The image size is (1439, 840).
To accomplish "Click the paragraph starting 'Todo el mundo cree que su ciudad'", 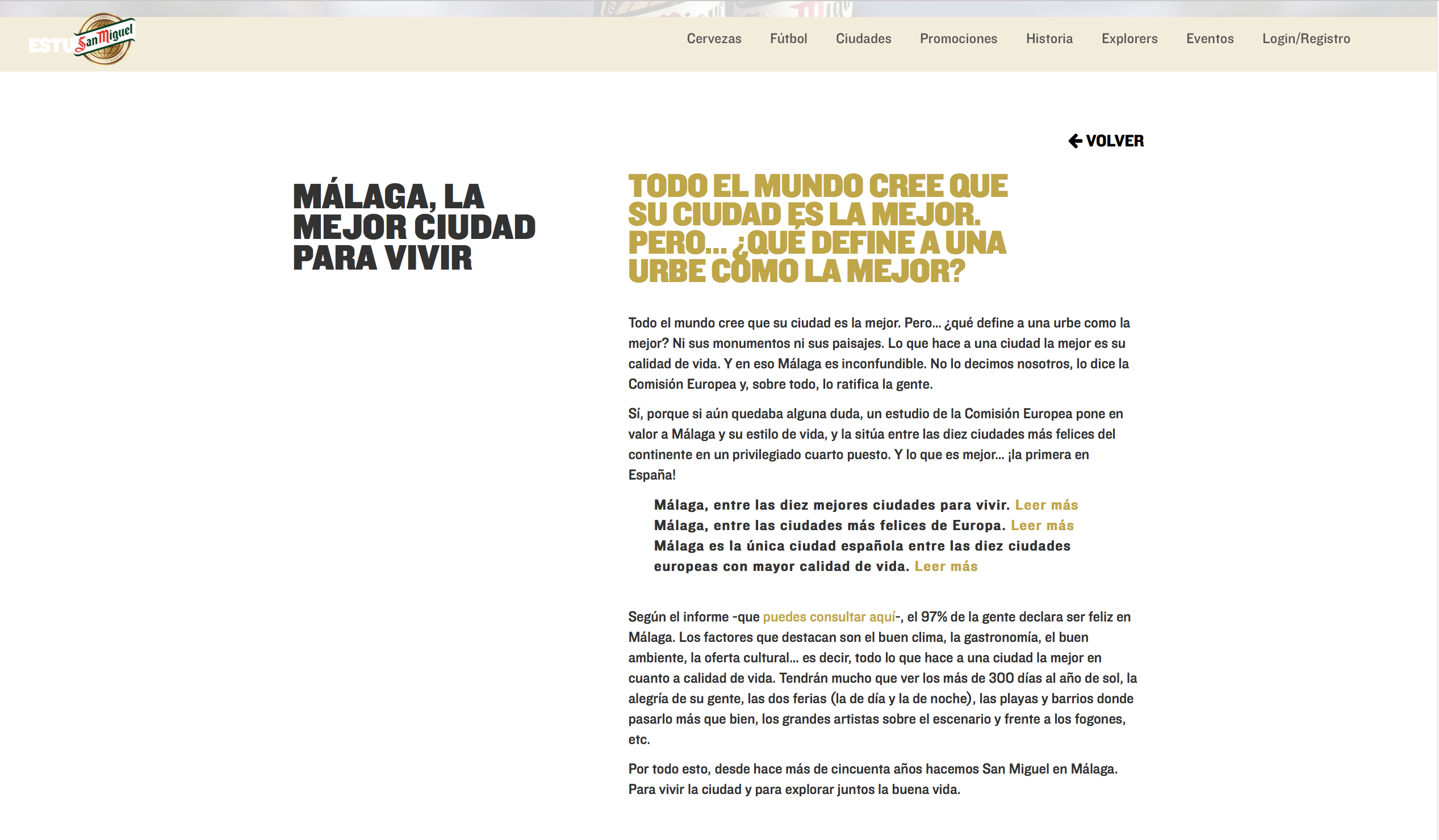I will 880,354.
